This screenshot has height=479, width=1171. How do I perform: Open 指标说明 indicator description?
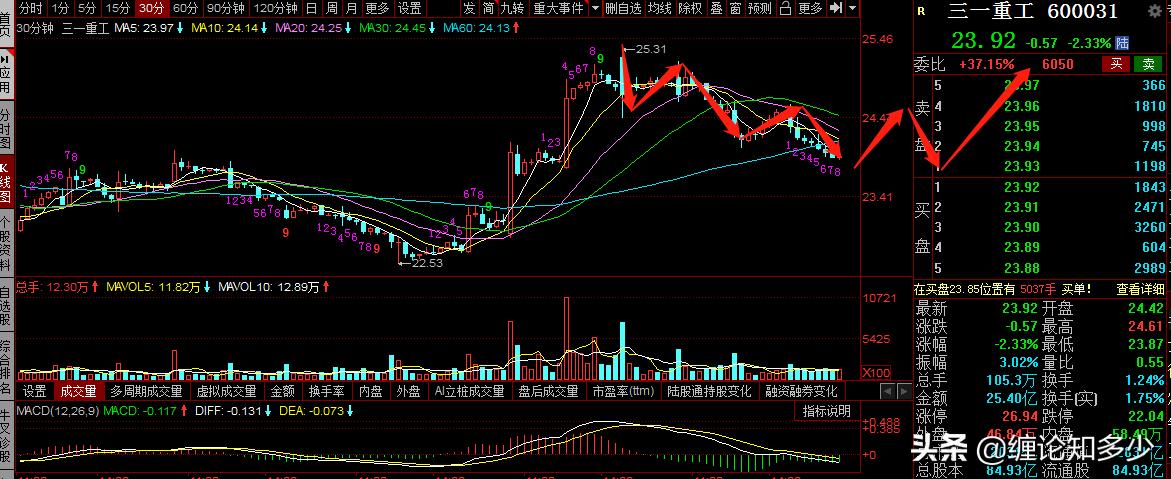(x=827, y=410)
